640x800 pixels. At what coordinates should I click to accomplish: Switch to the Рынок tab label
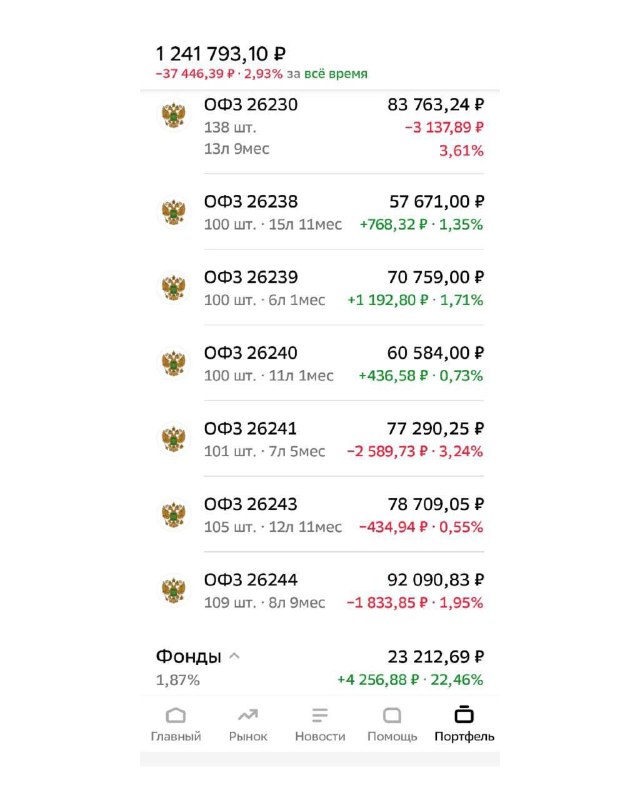[x=248, y=736]
